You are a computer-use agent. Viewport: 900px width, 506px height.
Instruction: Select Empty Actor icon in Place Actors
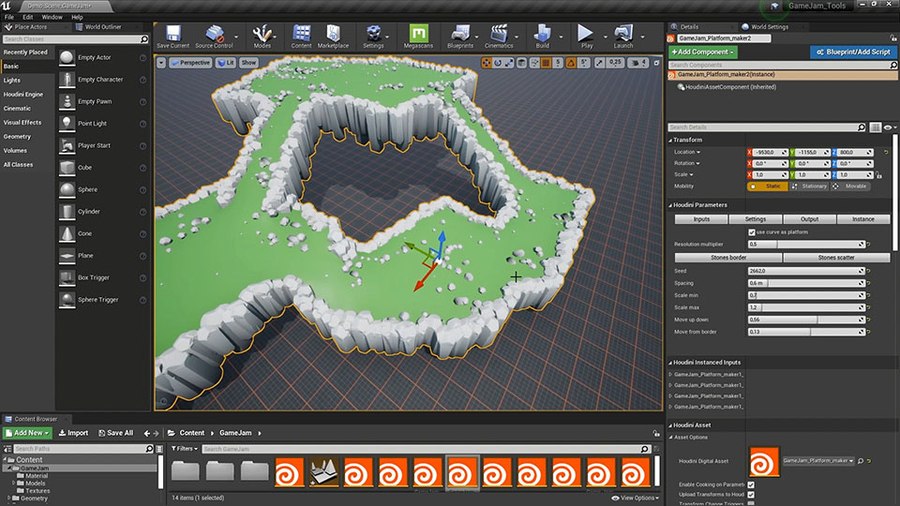pyautogui.click(x=67, y=57)
